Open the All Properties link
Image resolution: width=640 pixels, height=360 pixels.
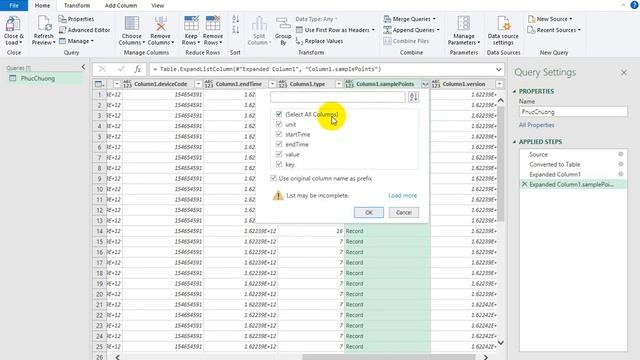pyautogui.click(x=536, y=125)
